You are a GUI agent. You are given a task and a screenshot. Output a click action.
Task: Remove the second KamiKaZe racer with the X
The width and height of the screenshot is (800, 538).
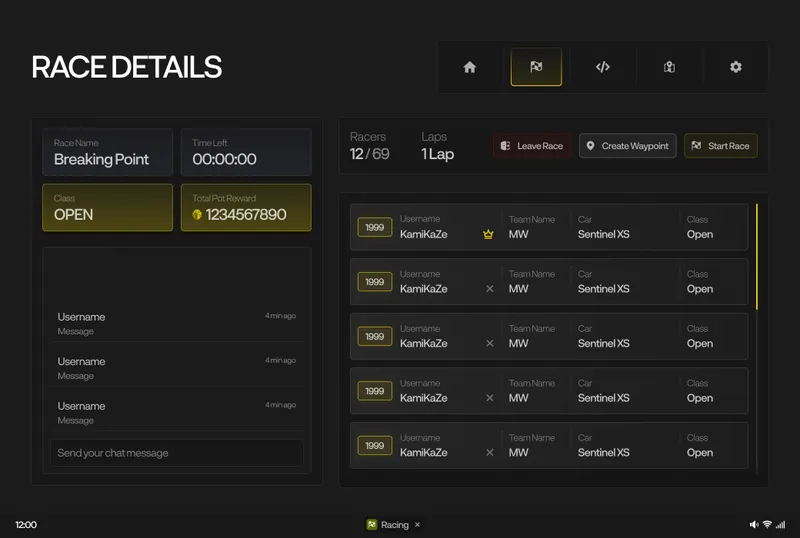(x=490, y=289)
